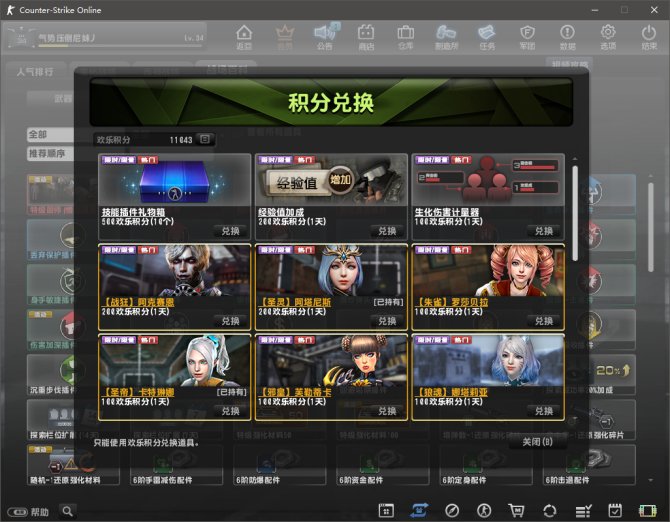Click the 欢乐积分 11043 balance text
670x522 pixels.
point(144,140)
